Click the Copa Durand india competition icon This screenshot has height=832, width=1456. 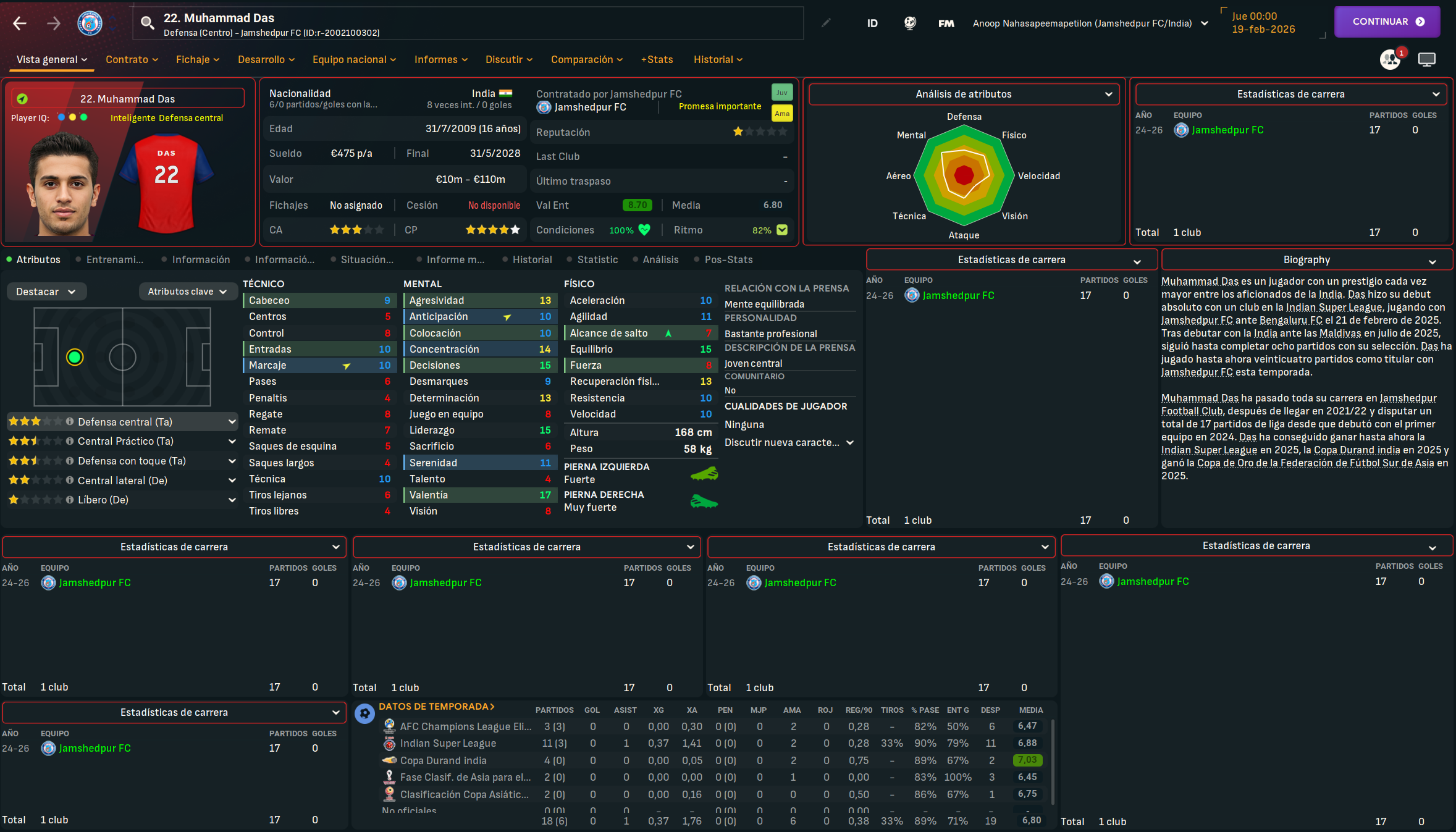click(x=390, y=760)
